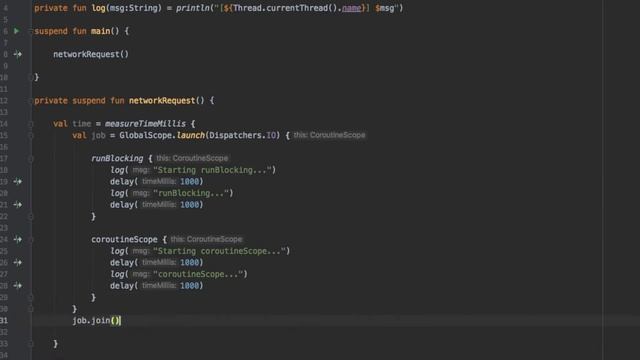Click 'GlobalScope' identifier
The height and width of the screenshot is (360, 640).
[x=146, y=135]
